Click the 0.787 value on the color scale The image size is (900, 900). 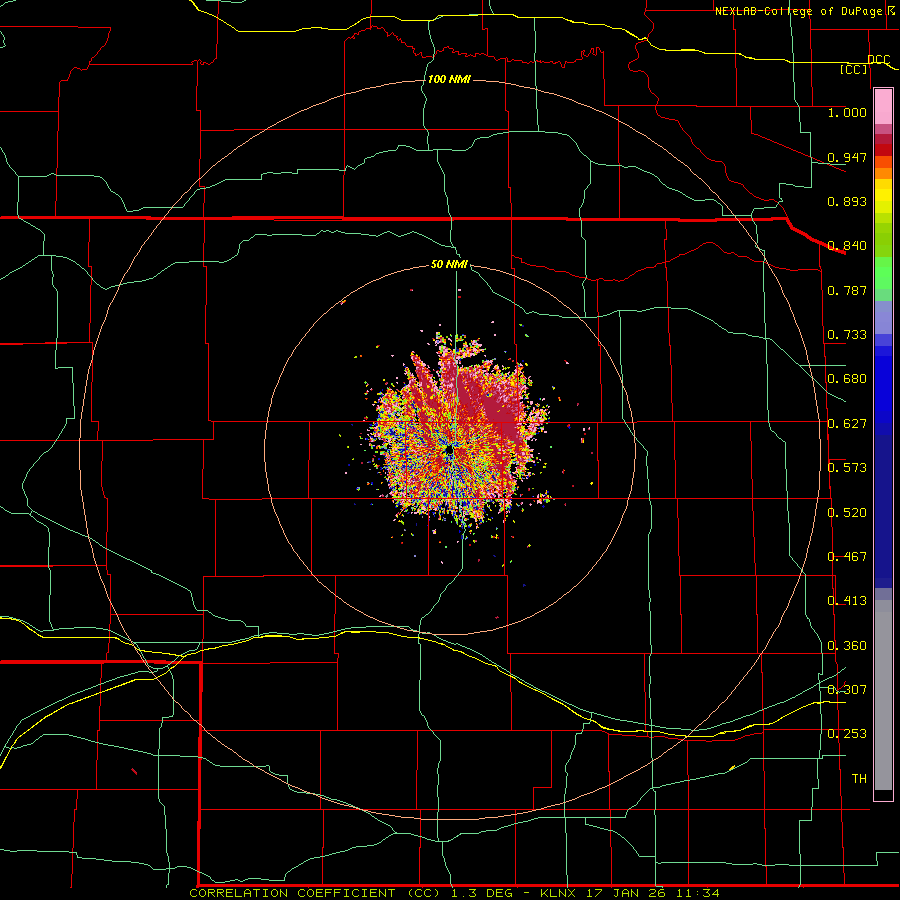(x=847, y=290)
